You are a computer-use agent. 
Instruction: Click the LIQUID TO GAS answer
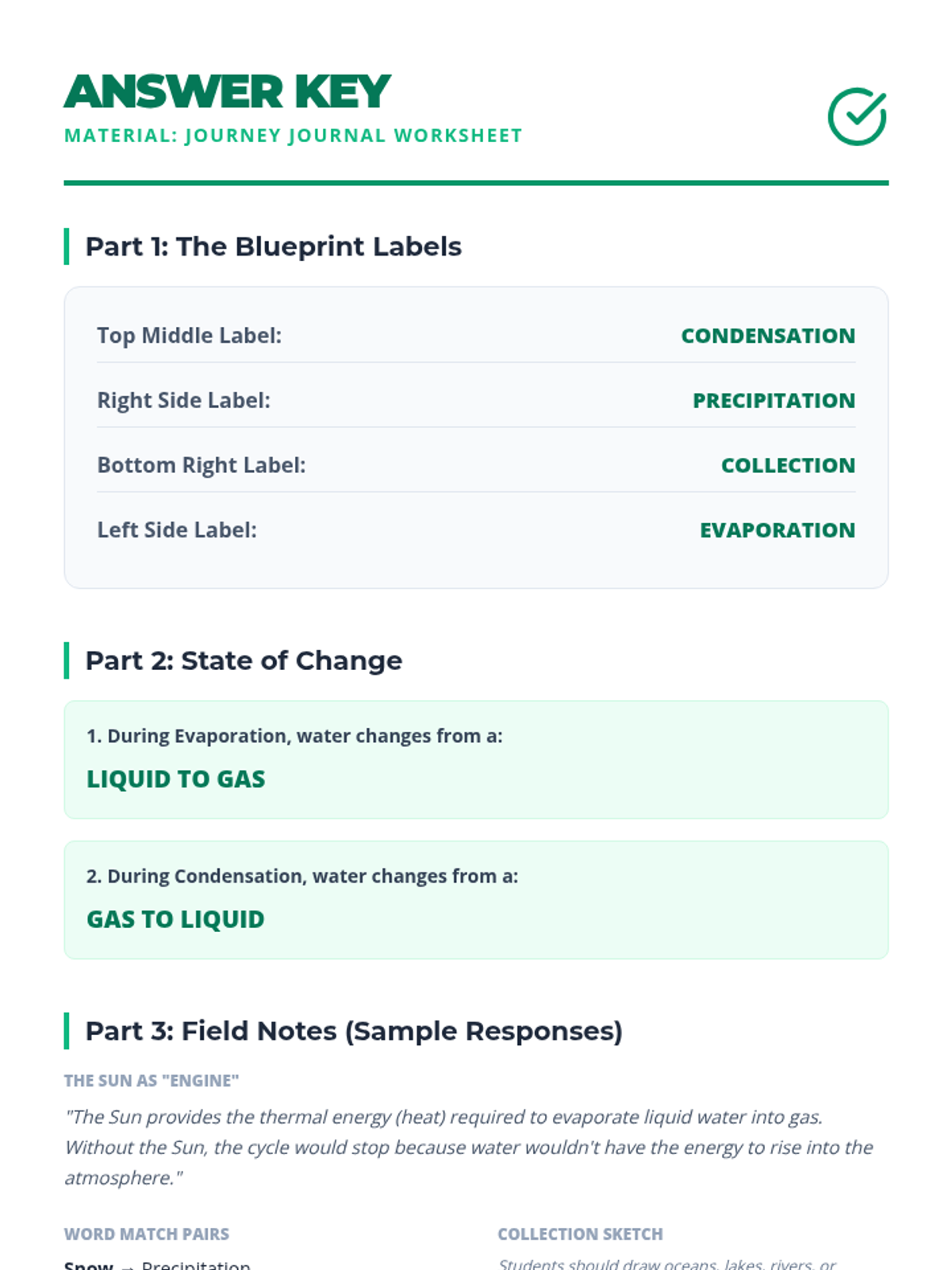pyautogui.click(x=175, y=779)
